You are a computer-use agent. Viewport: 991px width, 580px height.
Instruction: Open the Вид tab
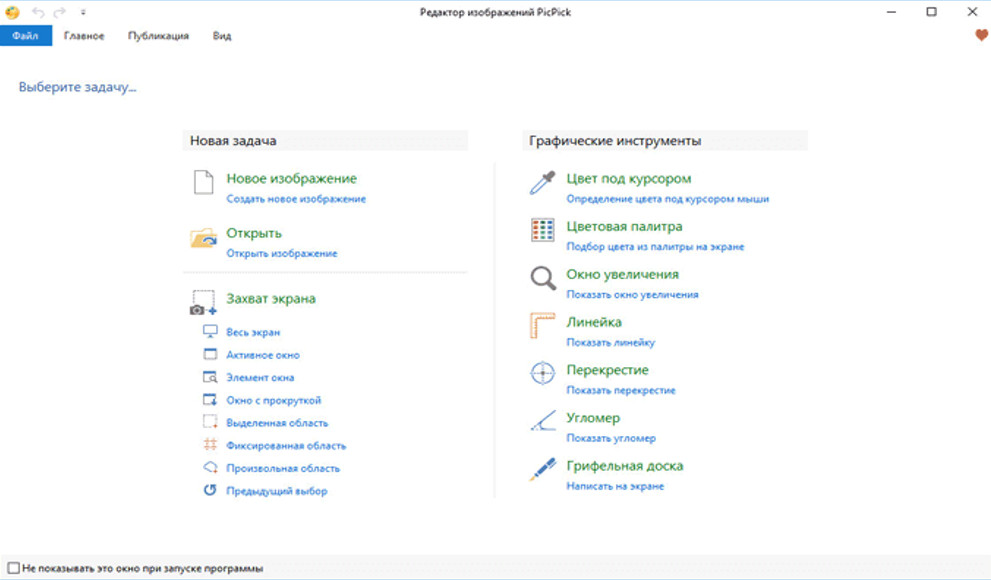coord(222,36)
